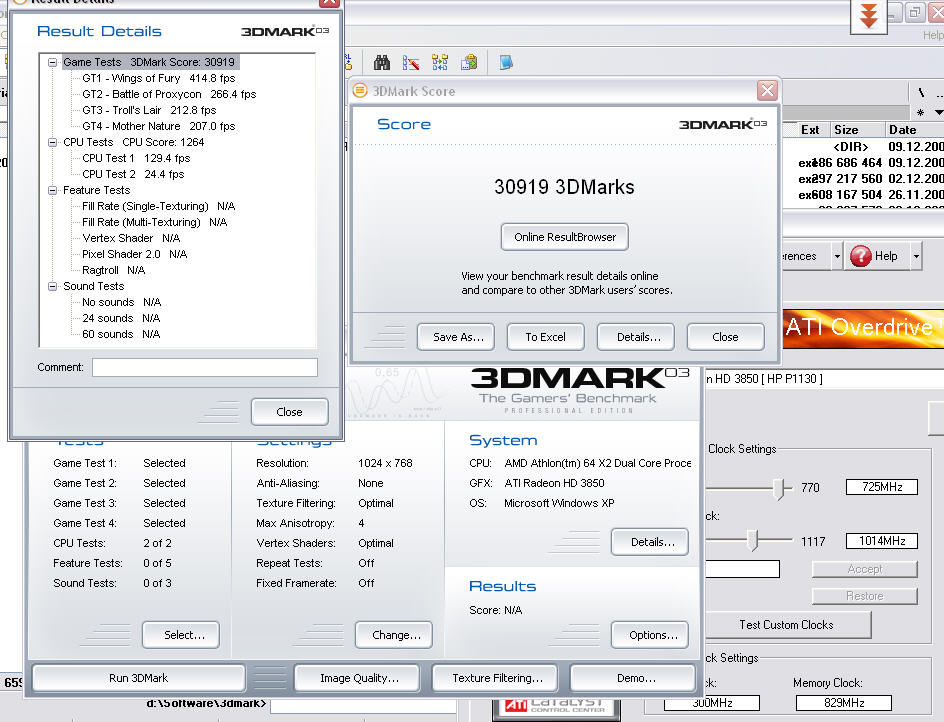This screenshot has width=944, height=722.
Task: Click the Change settings button
Action: pos(394,635)
